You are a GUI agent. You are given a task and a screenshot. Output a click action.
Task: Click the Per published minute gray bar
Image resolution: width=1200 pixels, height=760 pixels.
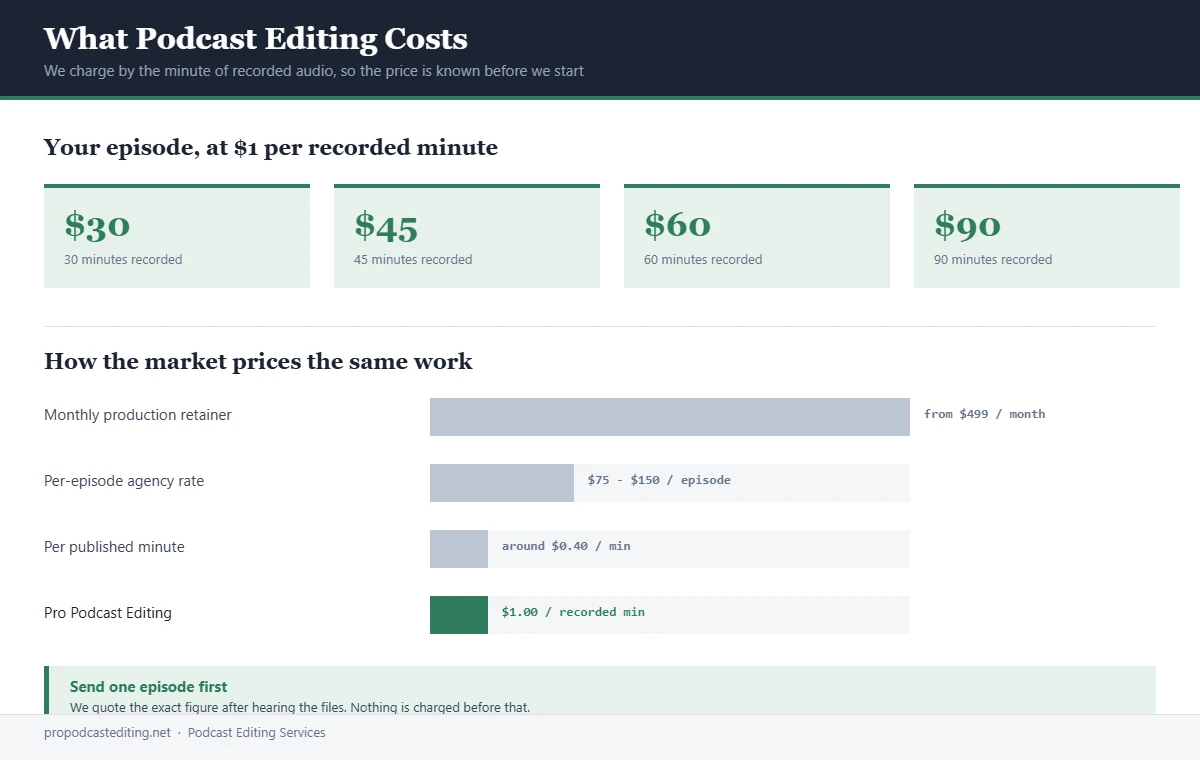point(459,549)
